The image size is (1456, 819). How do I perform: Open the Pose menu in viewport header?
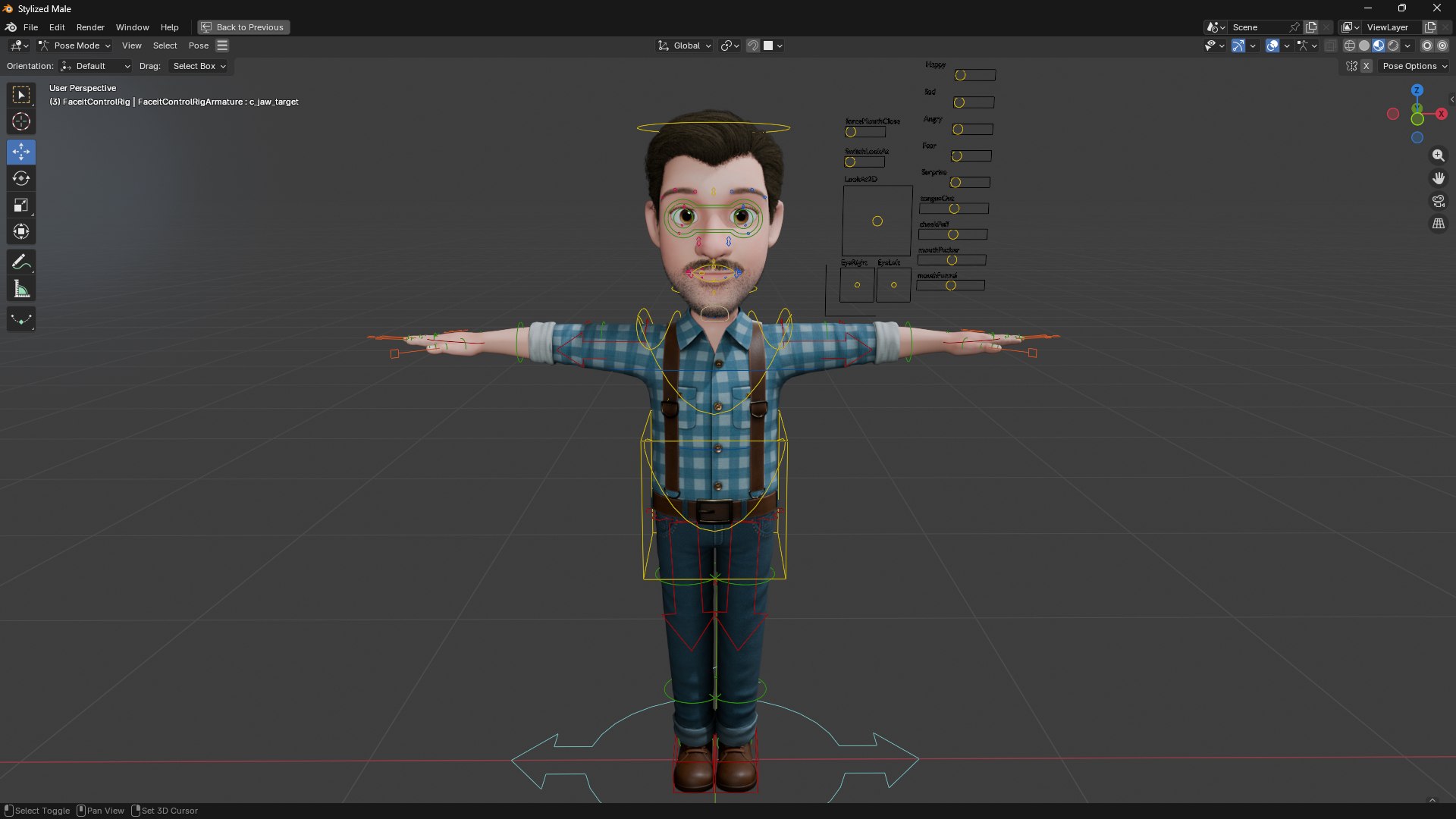coord(199,45)
